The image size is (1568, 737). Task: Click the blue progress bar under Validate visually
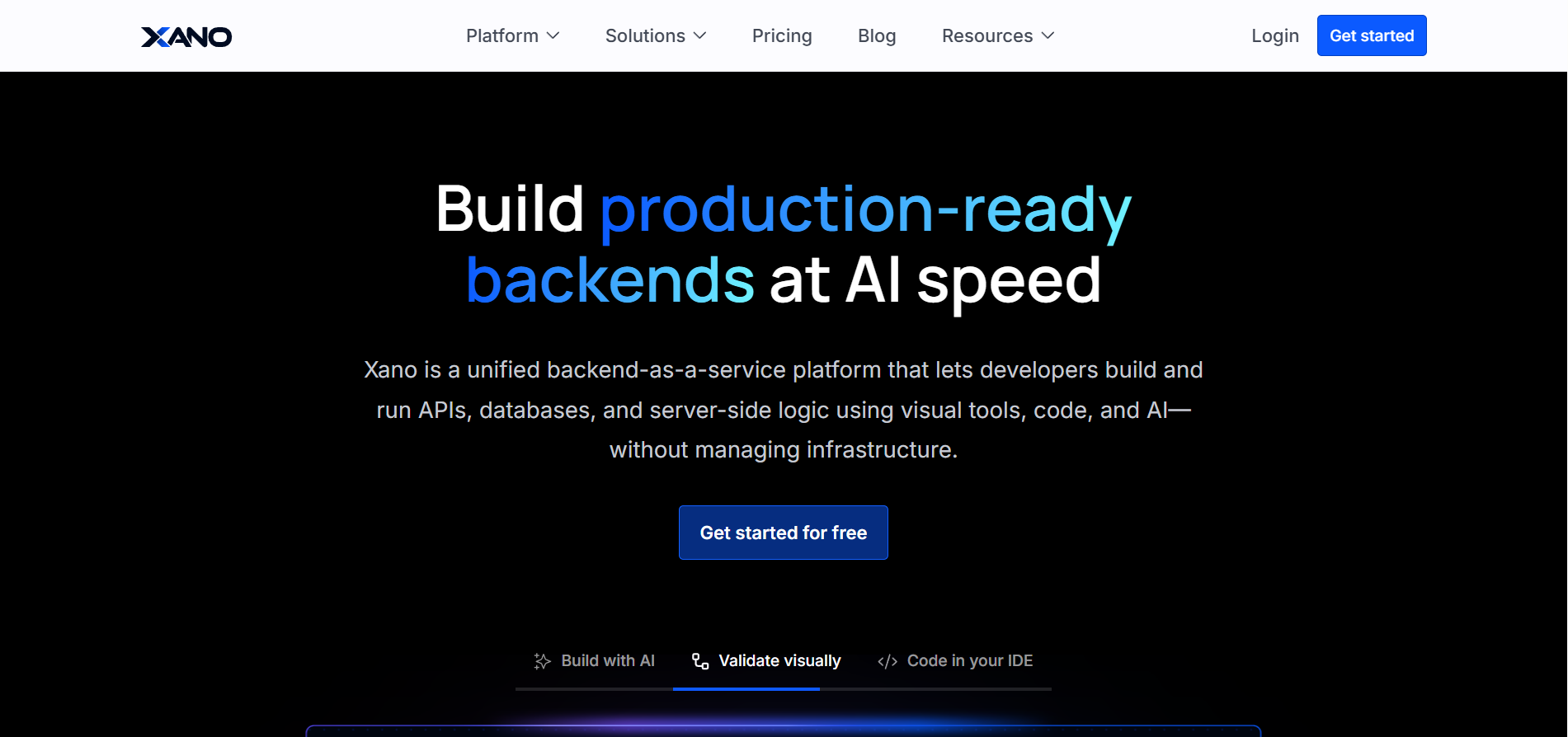click(746, 688)
